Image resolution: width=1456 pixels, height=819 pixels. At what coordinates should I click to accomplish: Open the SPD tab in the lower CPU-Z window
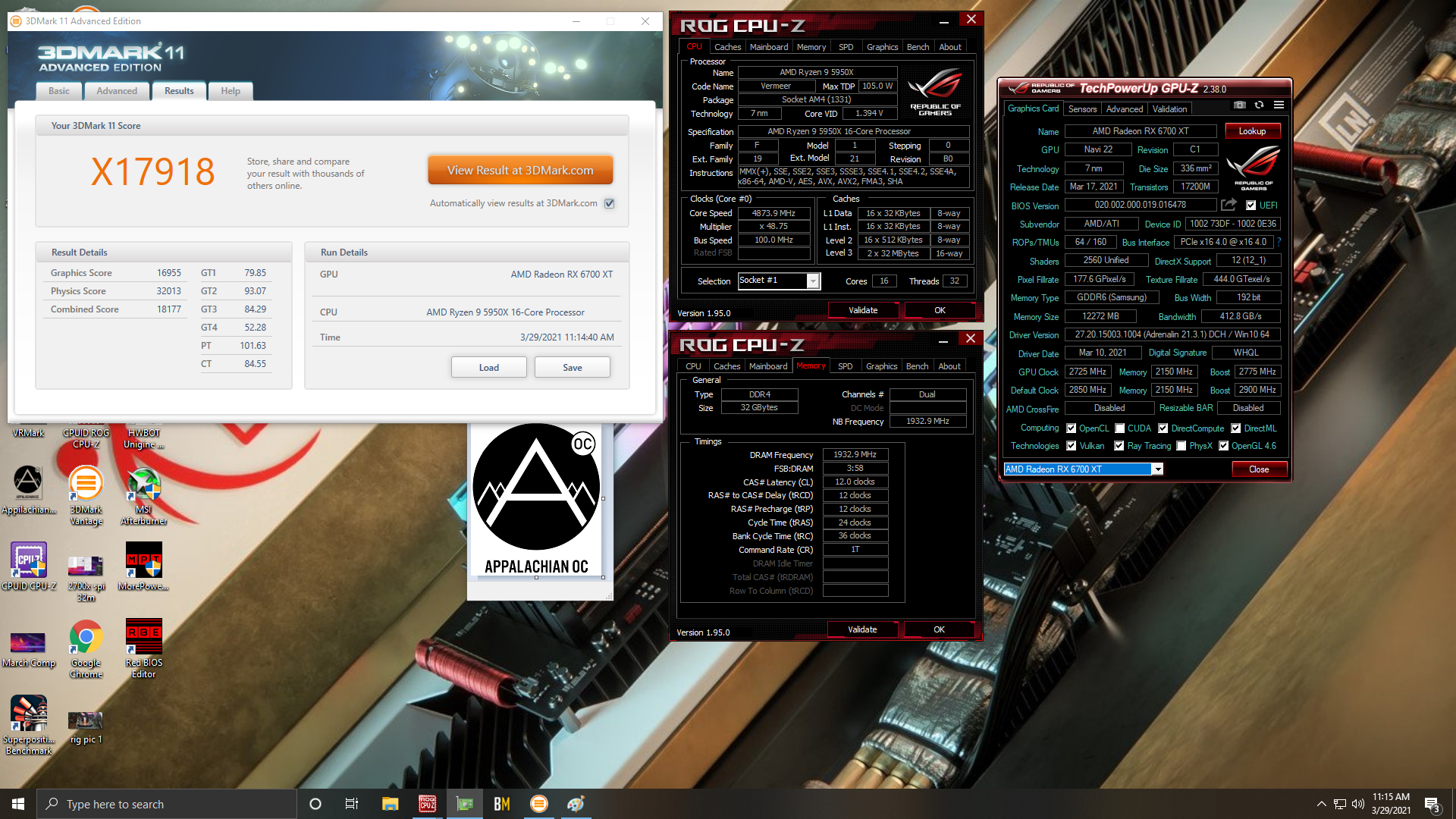tap(845, 366)
